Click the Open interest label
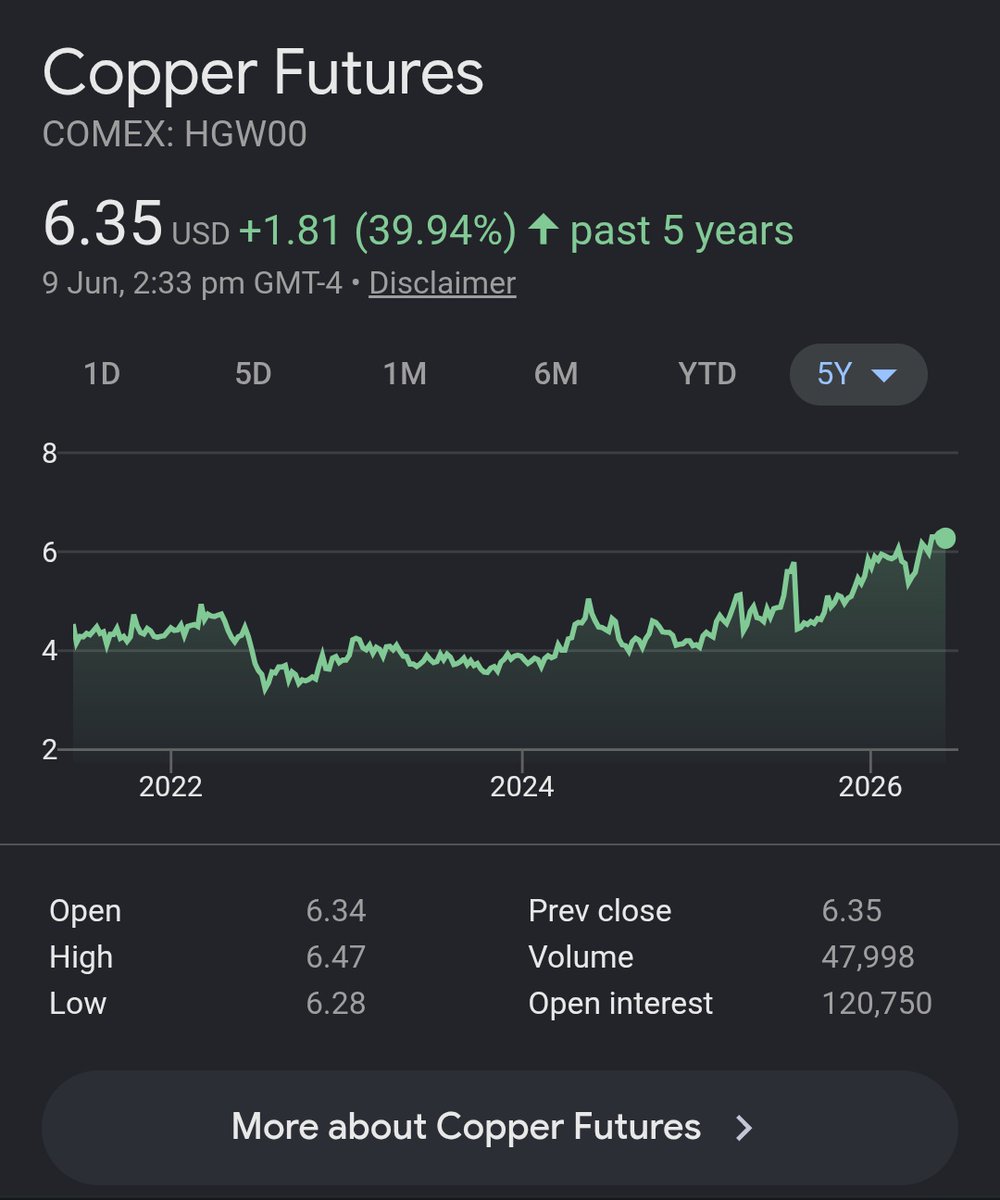The width and height of the screenshot is (1000, 1200). (x=621, y=1003)
